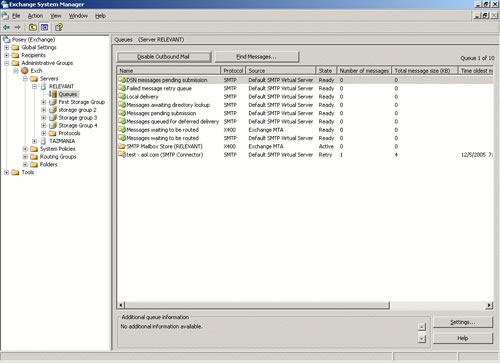Viewport: 500px width, 363px height.
Task: Collapse the Administrative Groups node
Action: [x=6, y=63]
